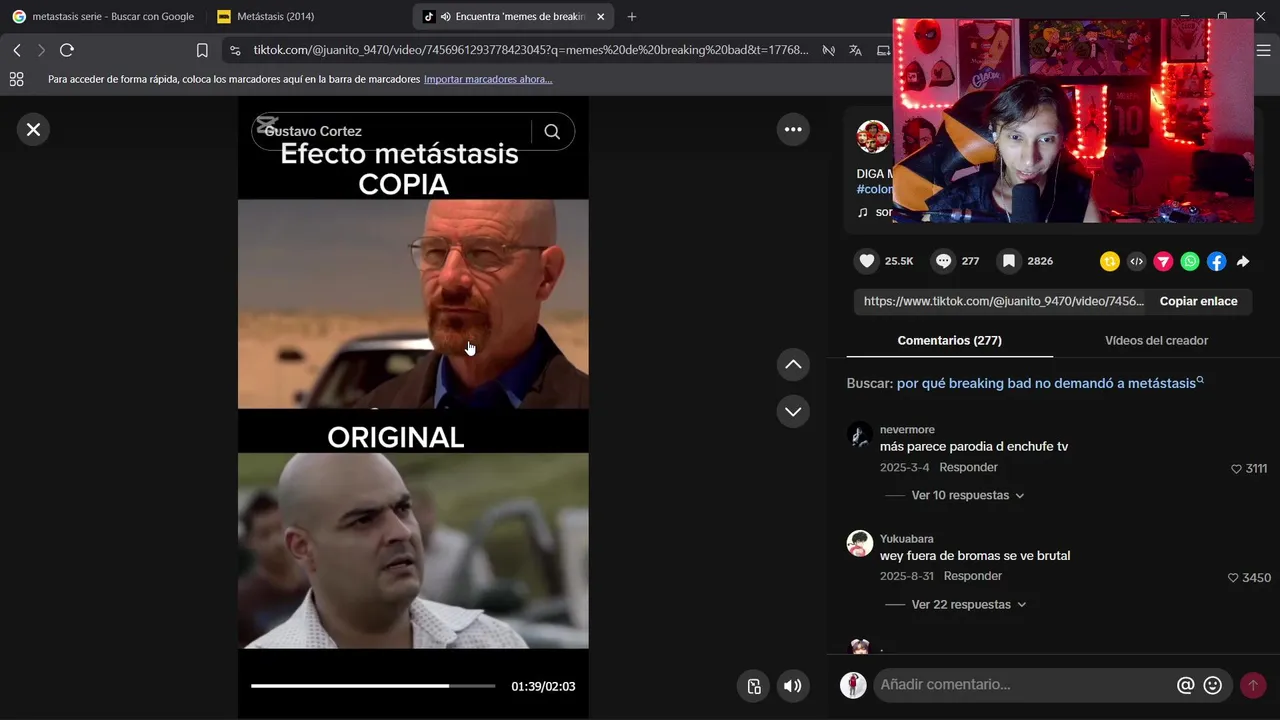Mute the video with the speaker icon

pyautogui.click(x=793, y=686)
